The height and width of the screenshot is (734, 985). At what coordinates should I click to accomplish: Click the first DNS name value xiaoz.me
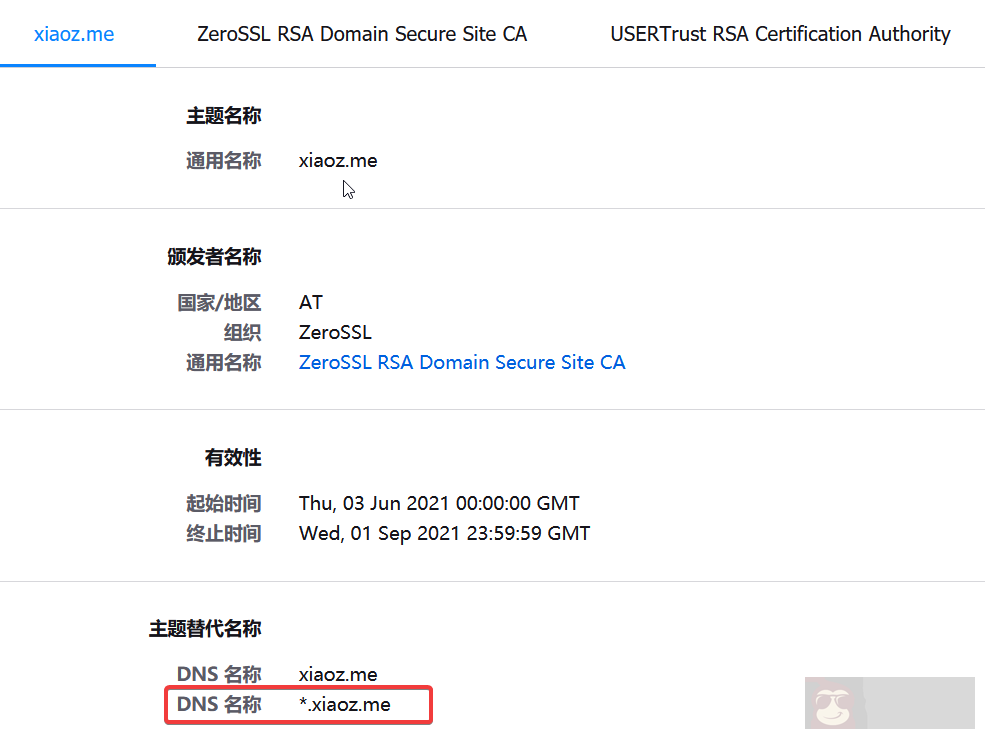338,675
